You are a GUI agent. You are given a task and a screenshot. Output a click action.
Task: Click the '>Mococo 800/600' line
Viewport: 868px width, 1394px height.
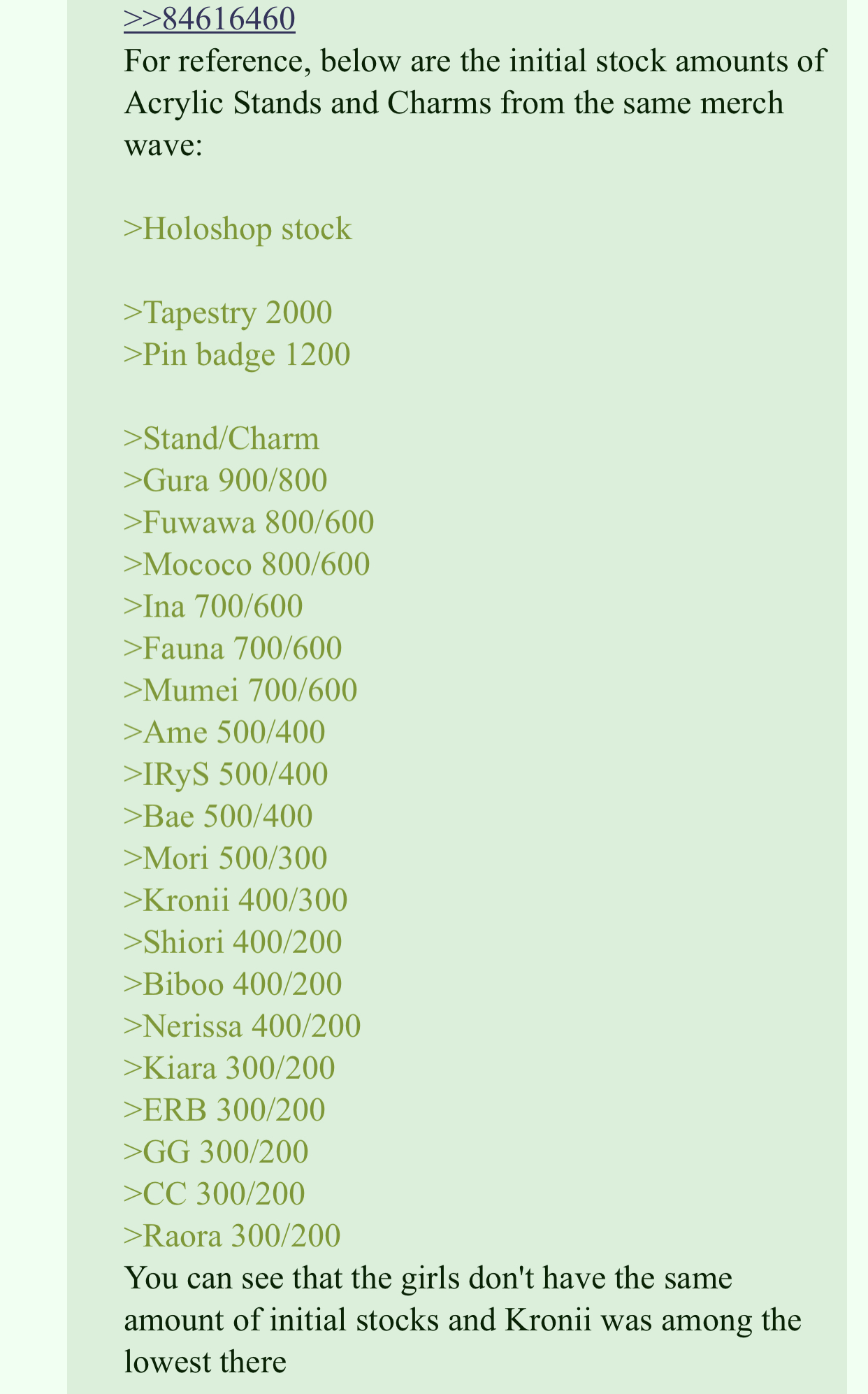247,564
